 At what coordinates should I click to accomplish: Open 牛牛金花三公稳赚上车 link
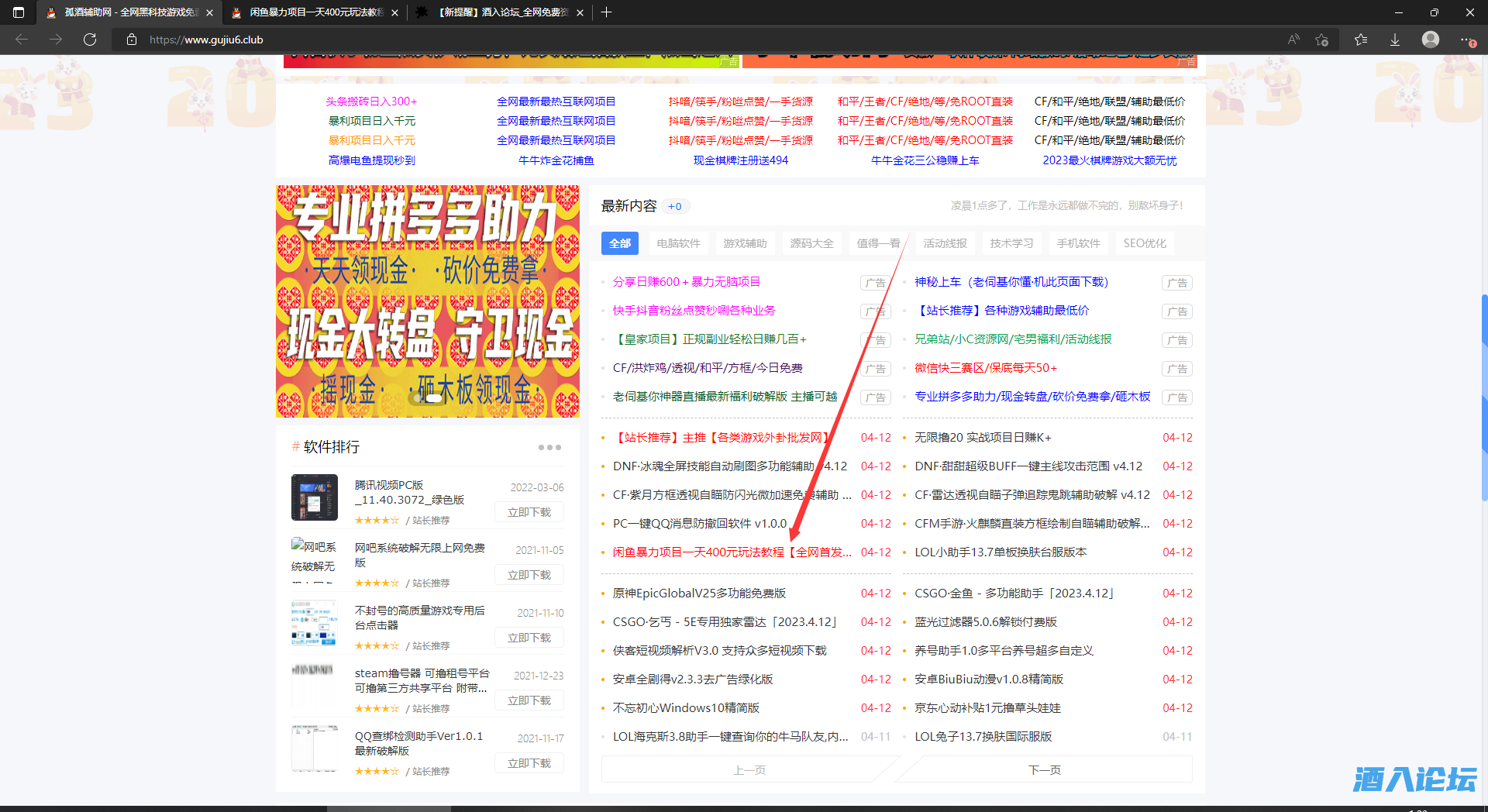point(925,160)
